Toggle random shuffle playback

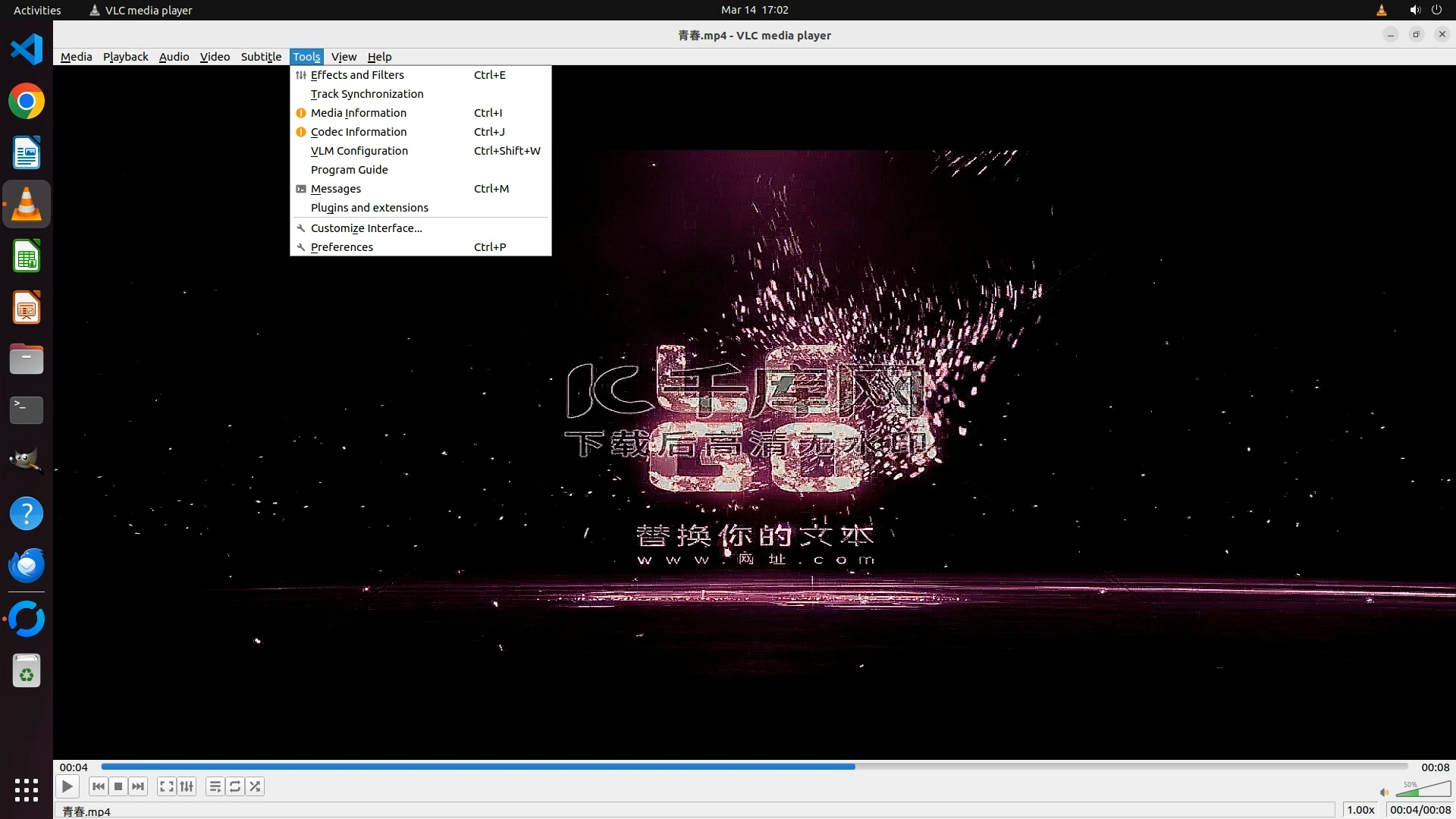point(256,786)
